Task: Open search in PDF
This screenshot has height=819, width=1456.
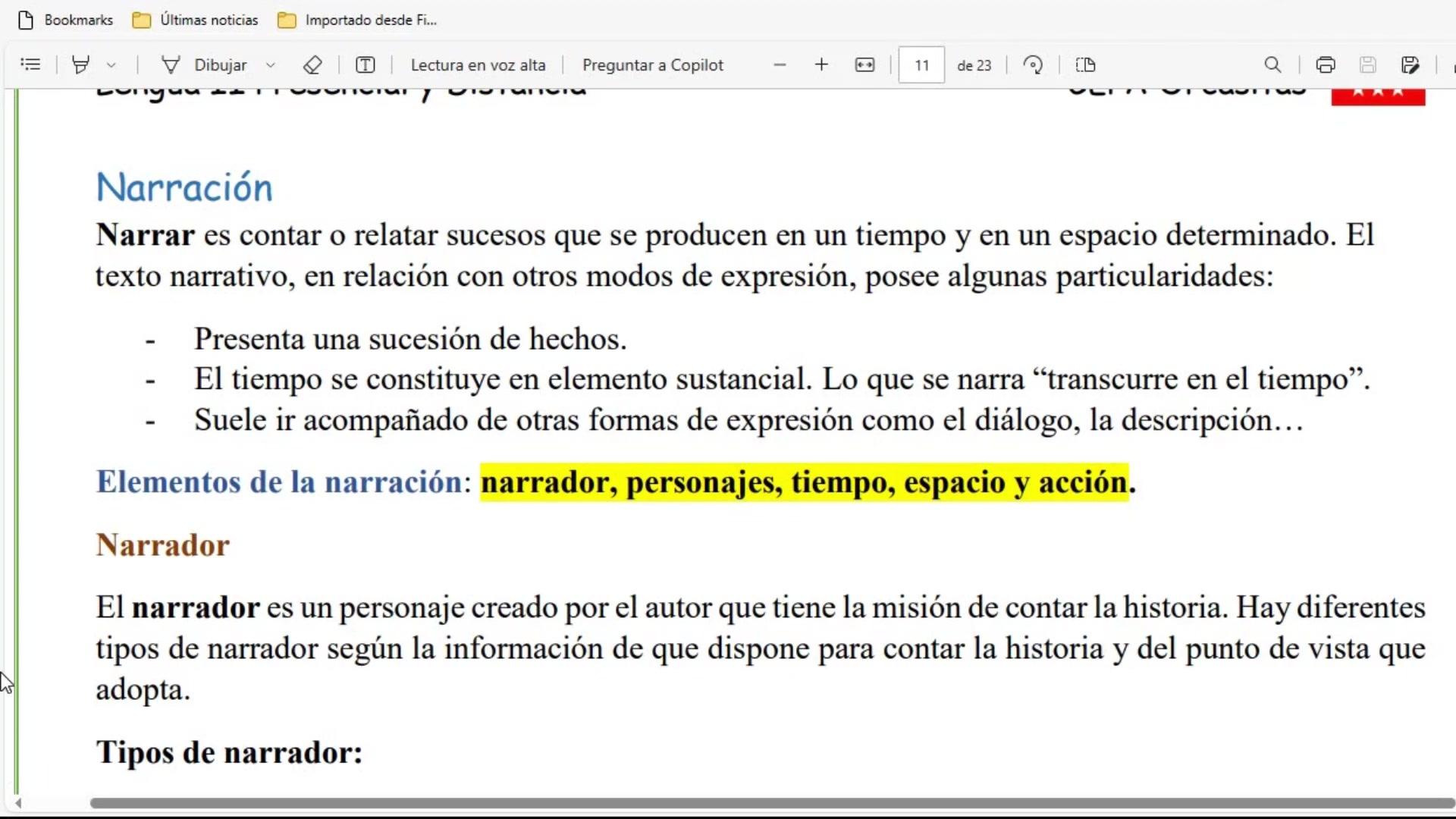Action: (x=1272, y=65)
